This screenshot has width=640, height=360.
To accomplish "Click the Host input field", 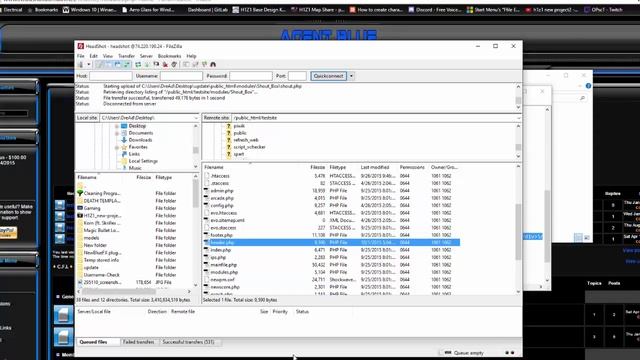I will (x=111, y=76).
